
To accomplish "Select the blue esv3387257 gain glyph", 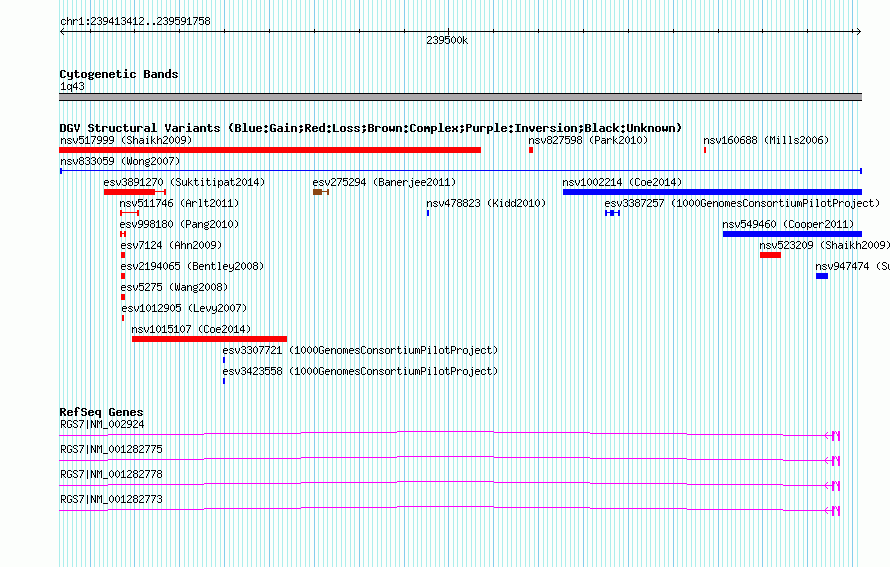I will (612, 213).
